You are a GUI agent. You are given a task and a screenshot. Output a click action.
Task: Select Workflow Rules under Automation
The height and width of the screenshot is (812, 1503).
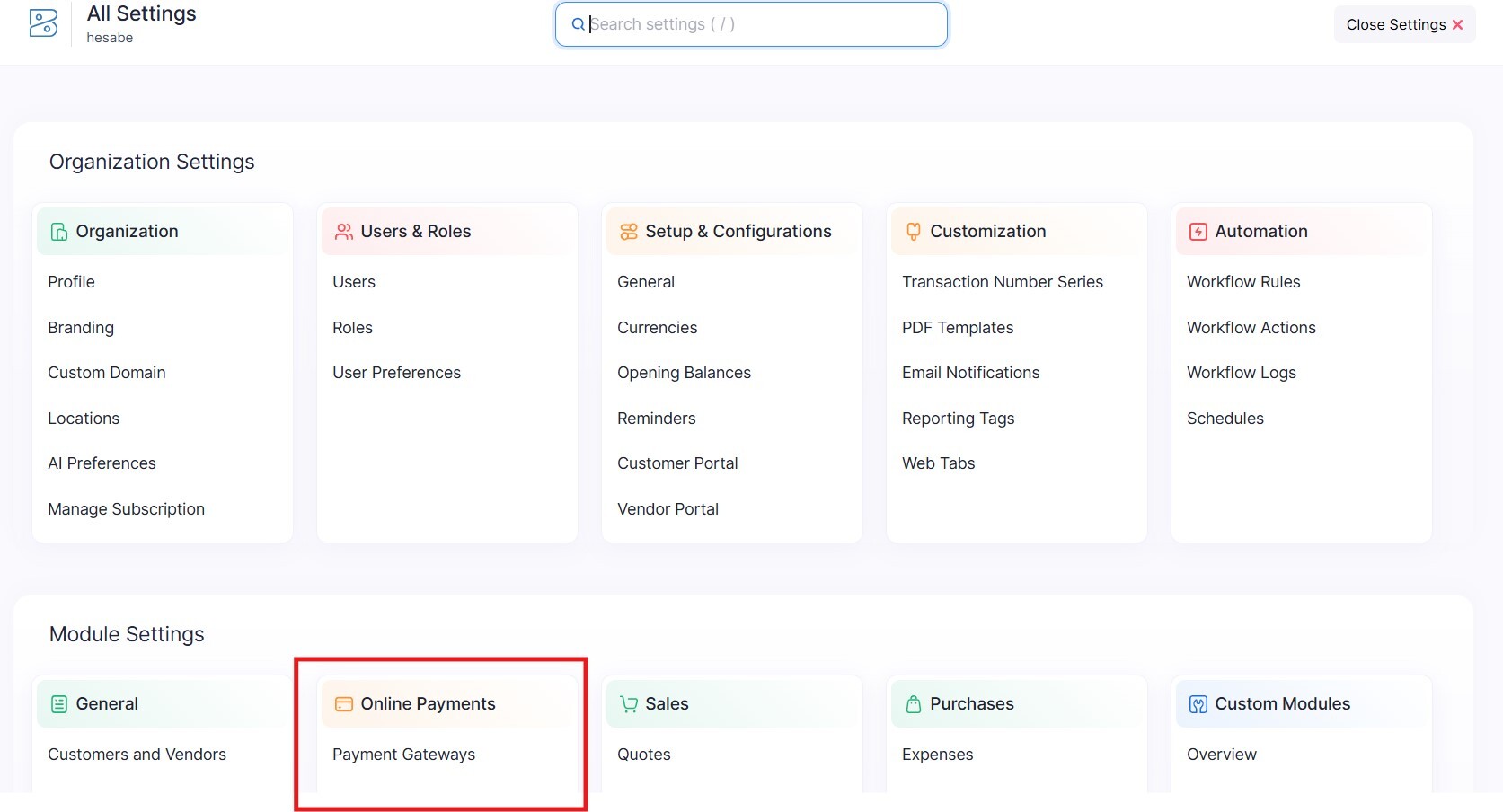(1243, 282)
